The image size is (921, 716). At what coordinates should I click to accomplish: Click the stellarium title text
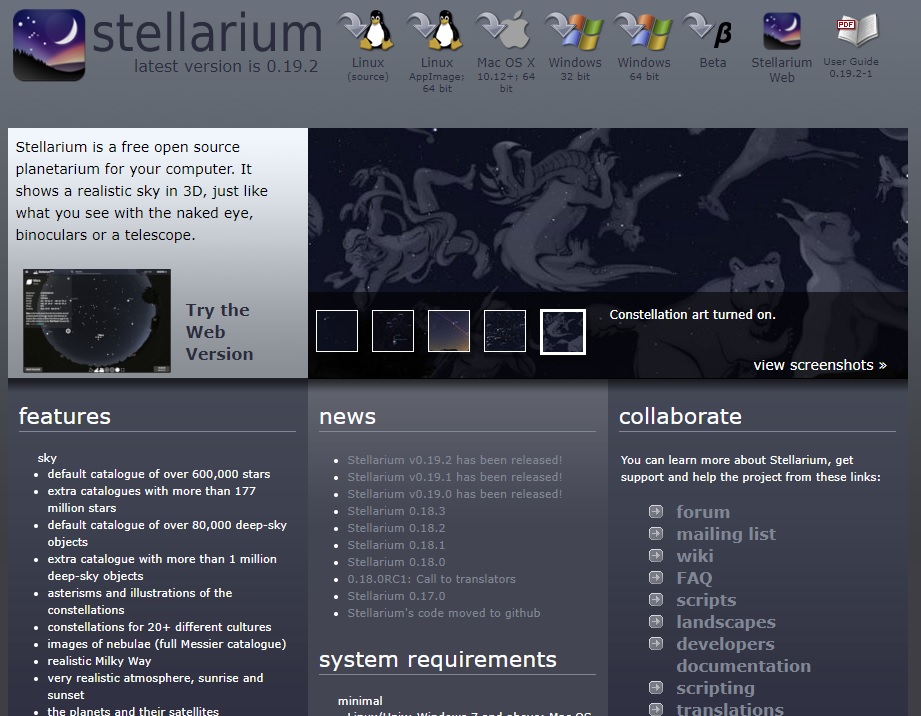coord(207,32)
